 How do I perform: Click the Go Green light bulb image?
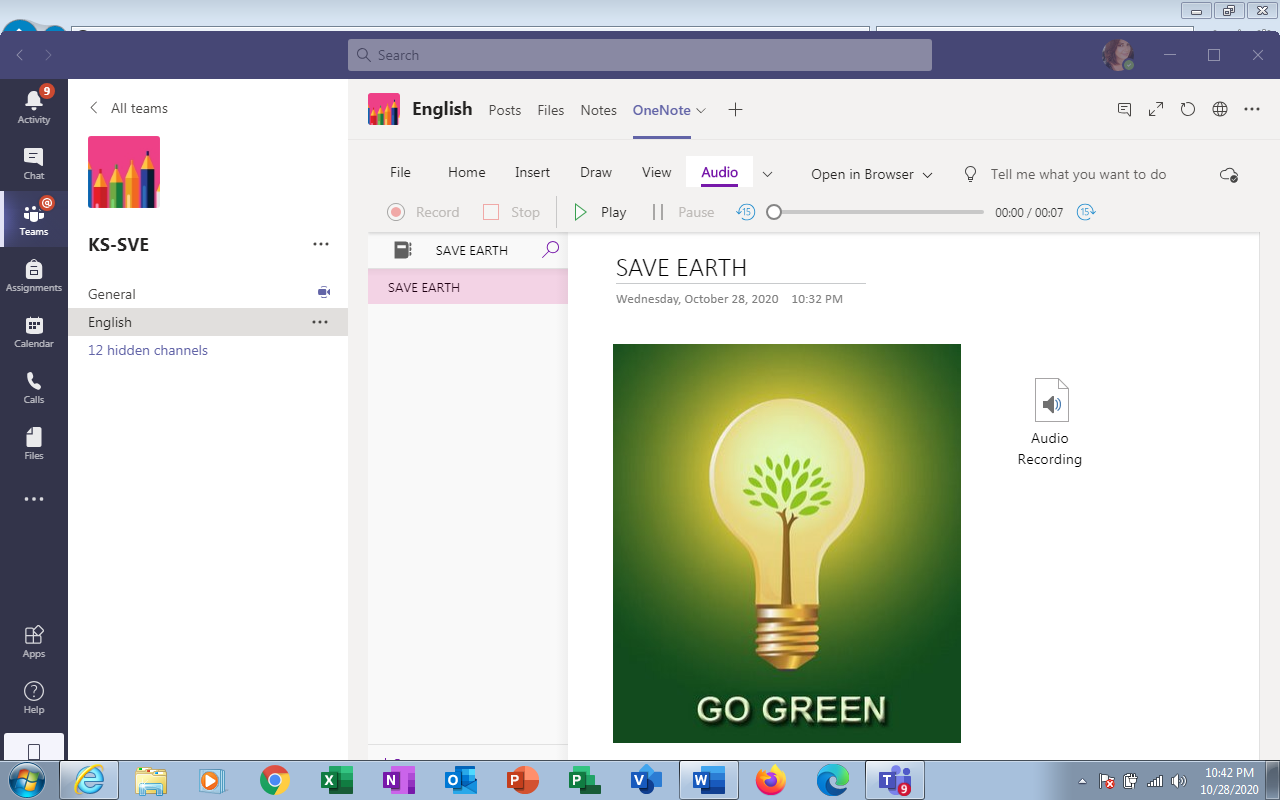(787, 543)
